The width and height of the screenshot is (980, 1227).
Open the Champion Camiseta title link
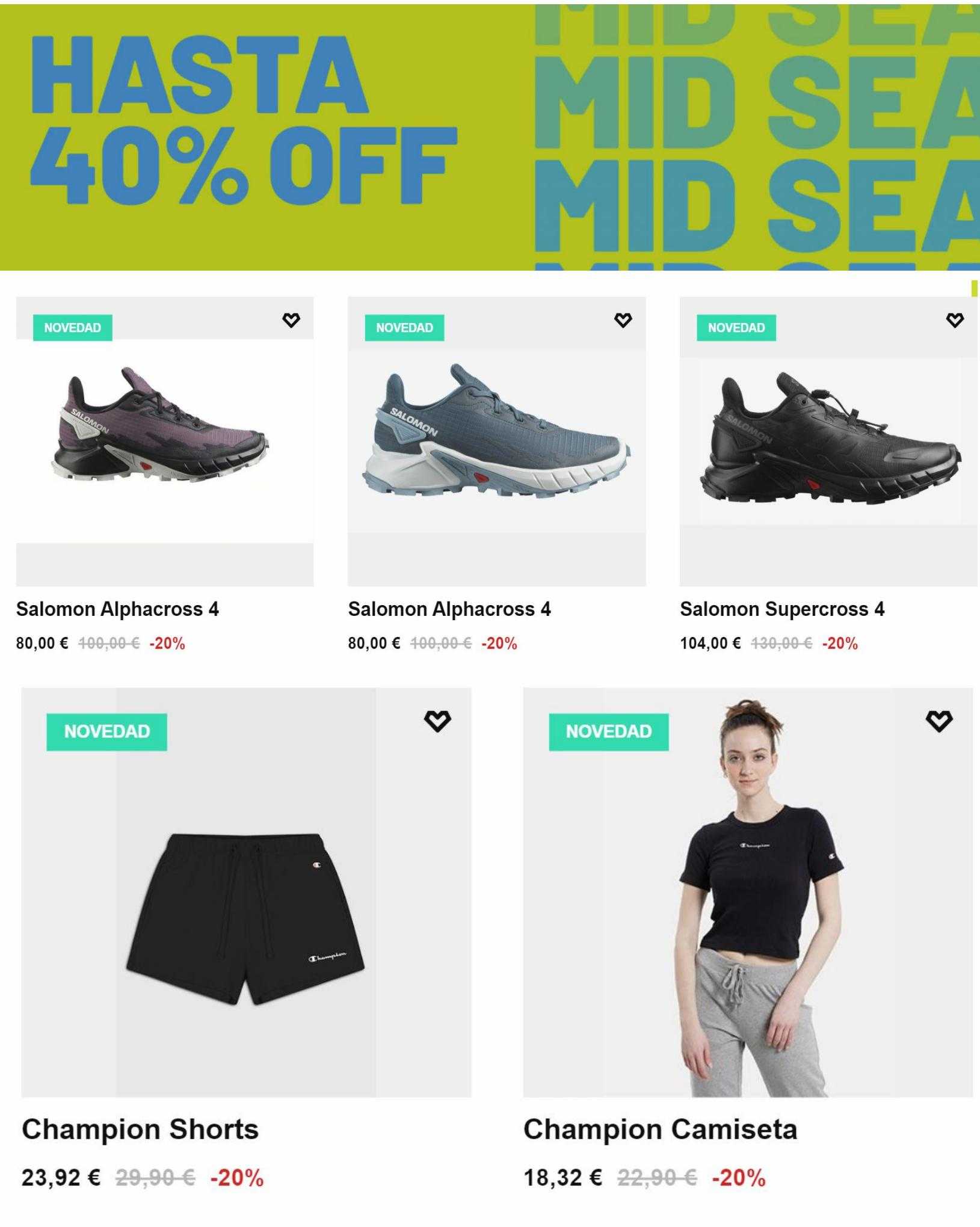pos(661,1130)
